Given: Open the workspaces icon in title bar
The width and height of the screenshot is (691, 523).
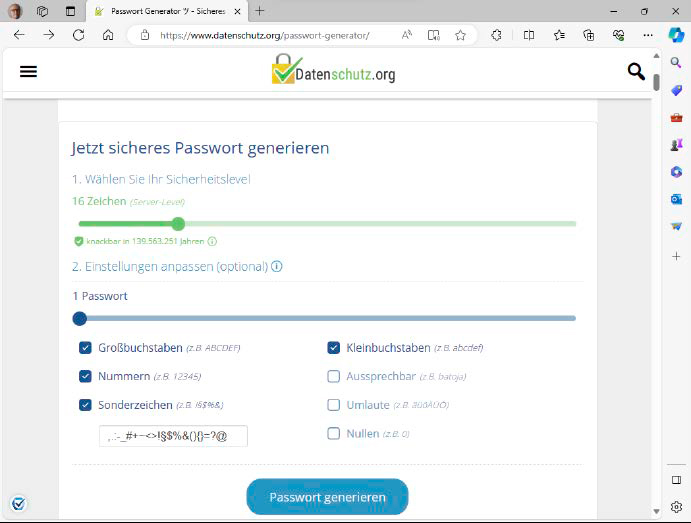Looking at the screenshot, I should coord(42,11).
